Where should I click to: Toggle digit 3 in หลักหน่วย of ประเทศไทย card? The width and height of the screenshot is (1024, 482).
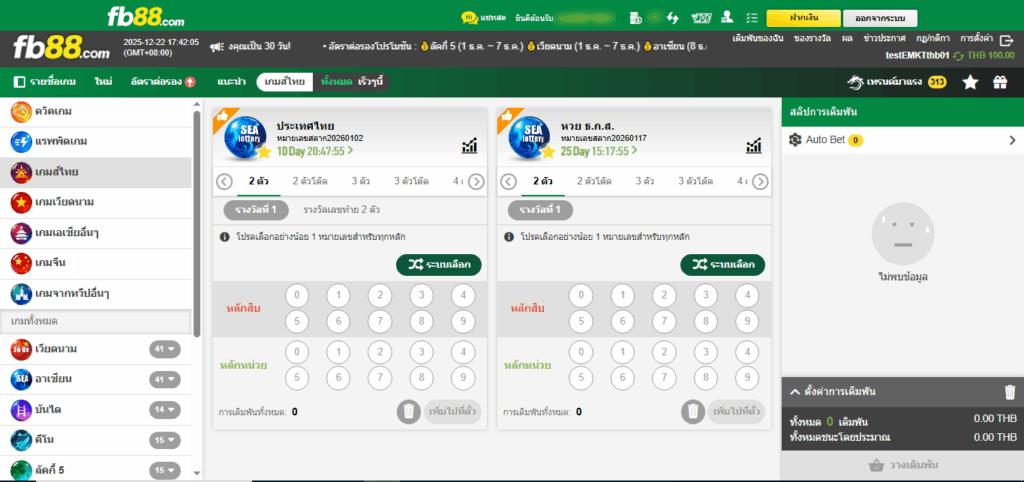click(x=421, y=353)
